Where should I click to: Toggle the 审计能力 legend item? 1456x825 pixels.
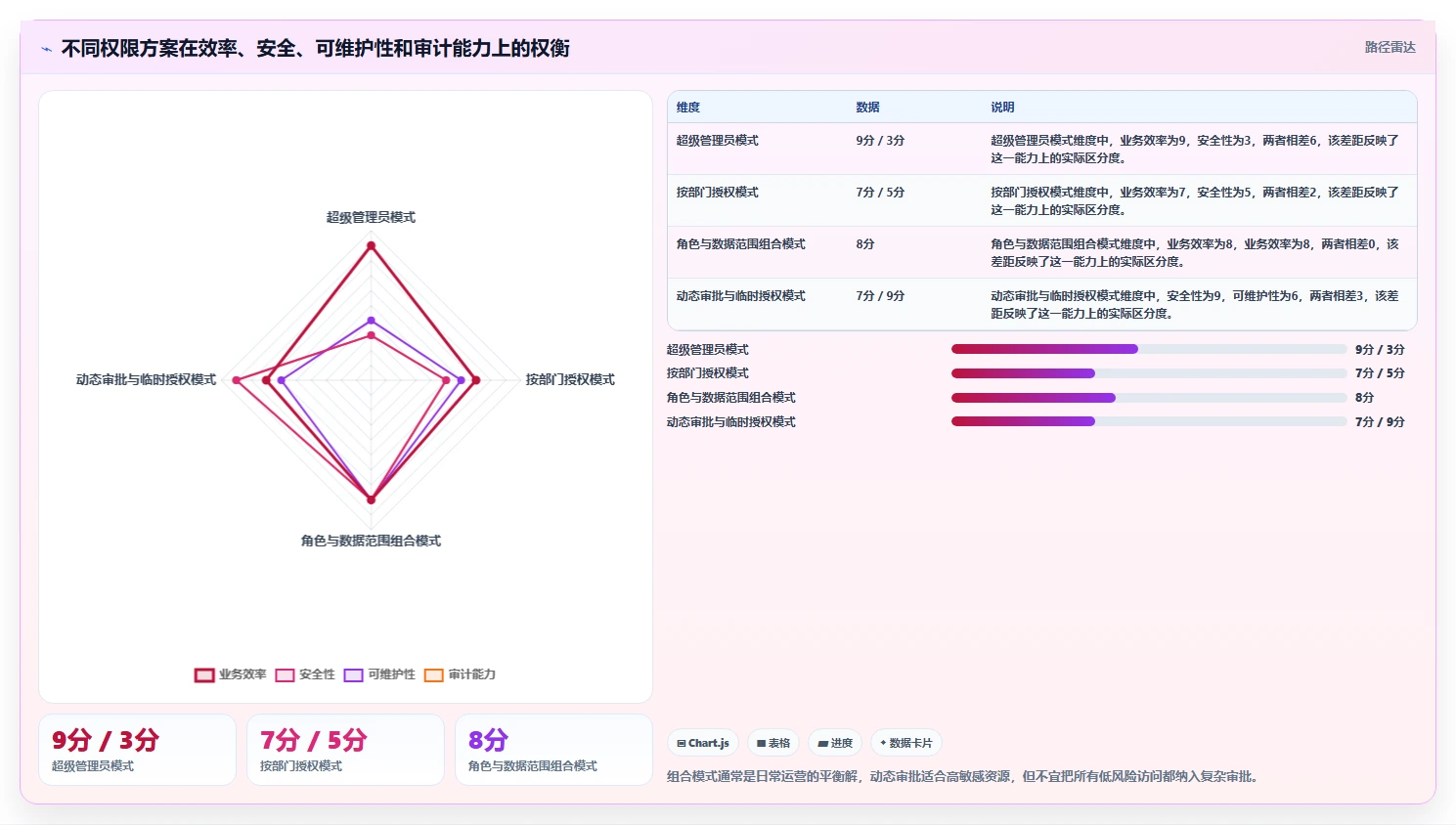coord(460,674)
